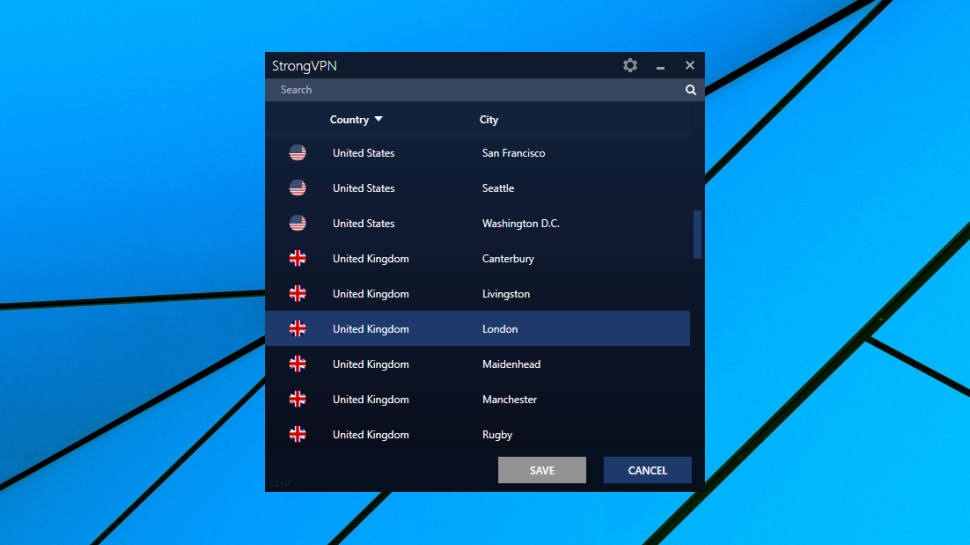The image size is (970, 545).
Task: Click the UK flag beside Canterbury
Action: (298, 259)
